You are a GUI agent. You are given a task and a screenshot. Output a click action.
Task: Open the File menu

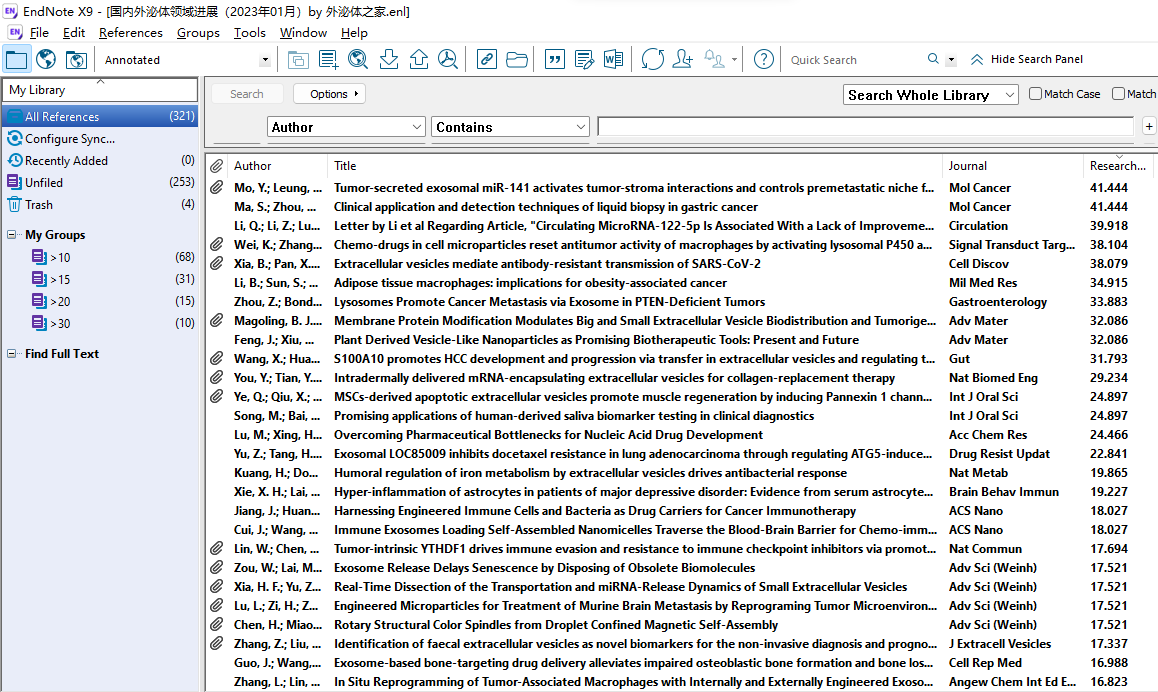click(39, 32)
